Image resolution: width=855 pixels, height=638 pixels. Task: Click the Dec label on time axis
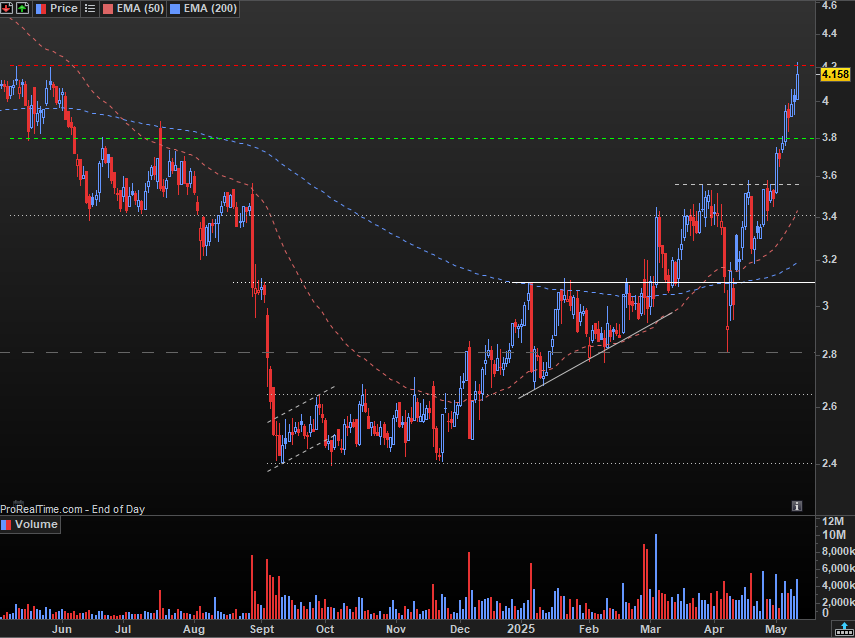pyautogui.click(x=460, y=629)
